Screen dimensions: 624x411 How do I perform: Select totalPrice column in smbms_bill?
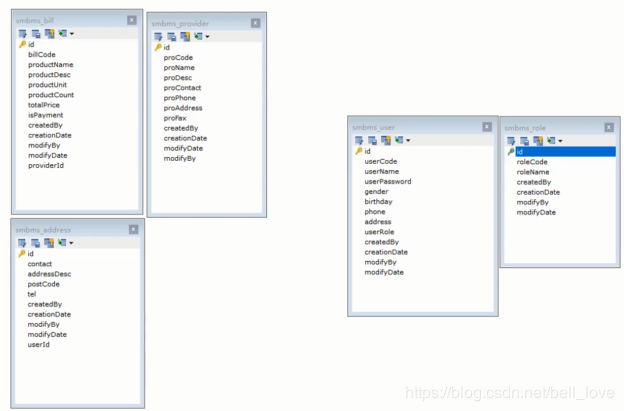44,105
